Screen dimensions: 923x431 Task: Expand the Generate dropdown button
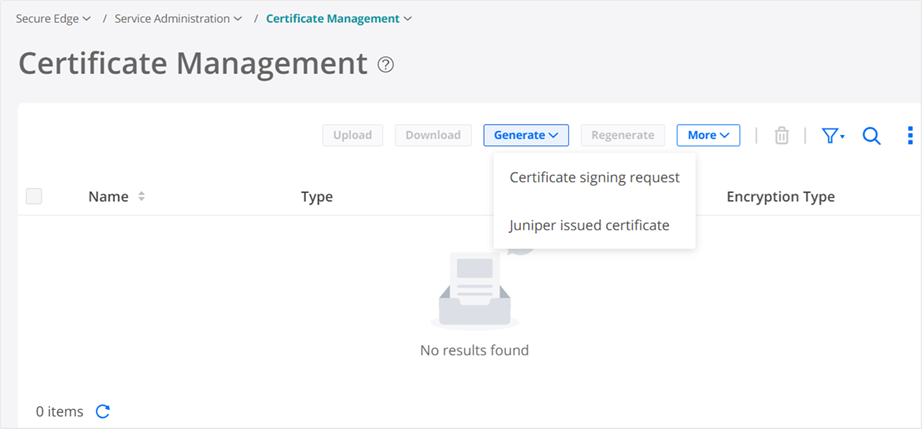(x=525, y=135)
